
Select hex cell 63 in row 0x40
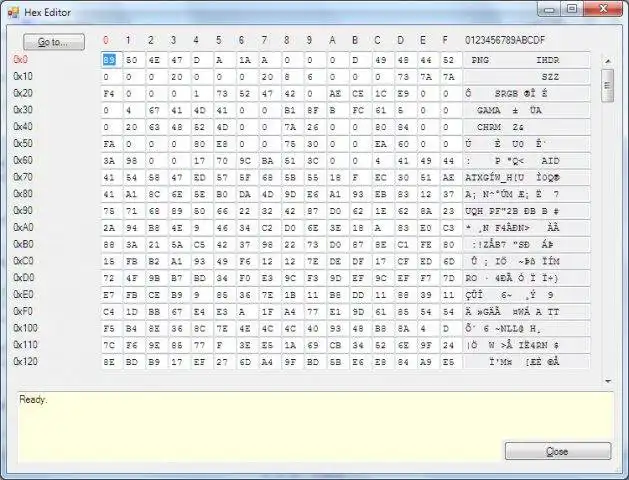tap(154, 127)
